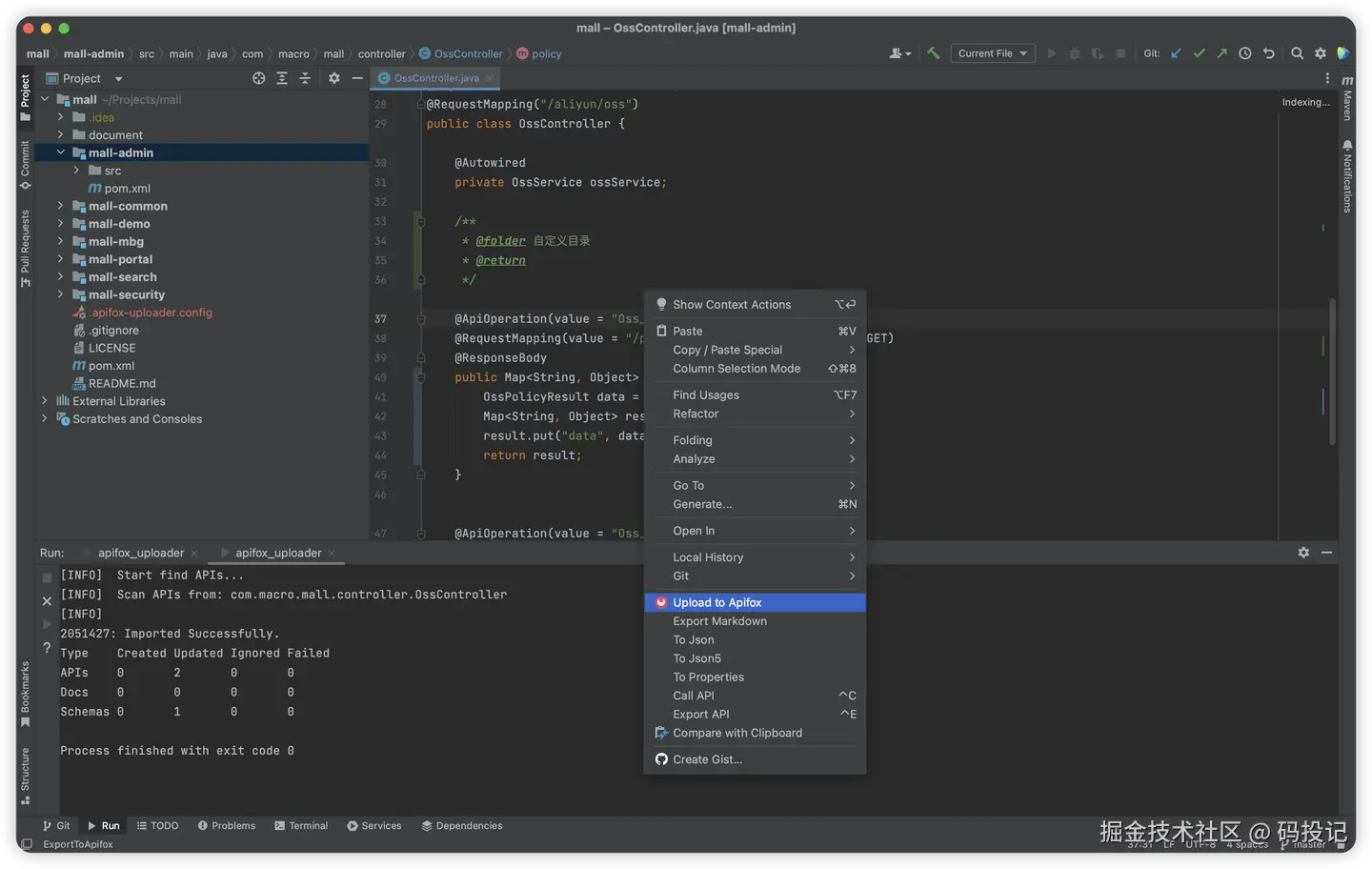Expand the mall-common module folder
Screen dimensions: 1372x869
pyautogui.click(x=60, y=206)
